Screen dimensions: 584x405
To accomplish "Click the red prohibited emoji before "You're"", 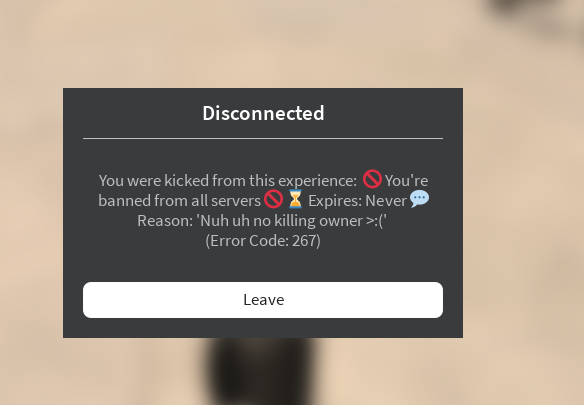I will coord(372,179).
